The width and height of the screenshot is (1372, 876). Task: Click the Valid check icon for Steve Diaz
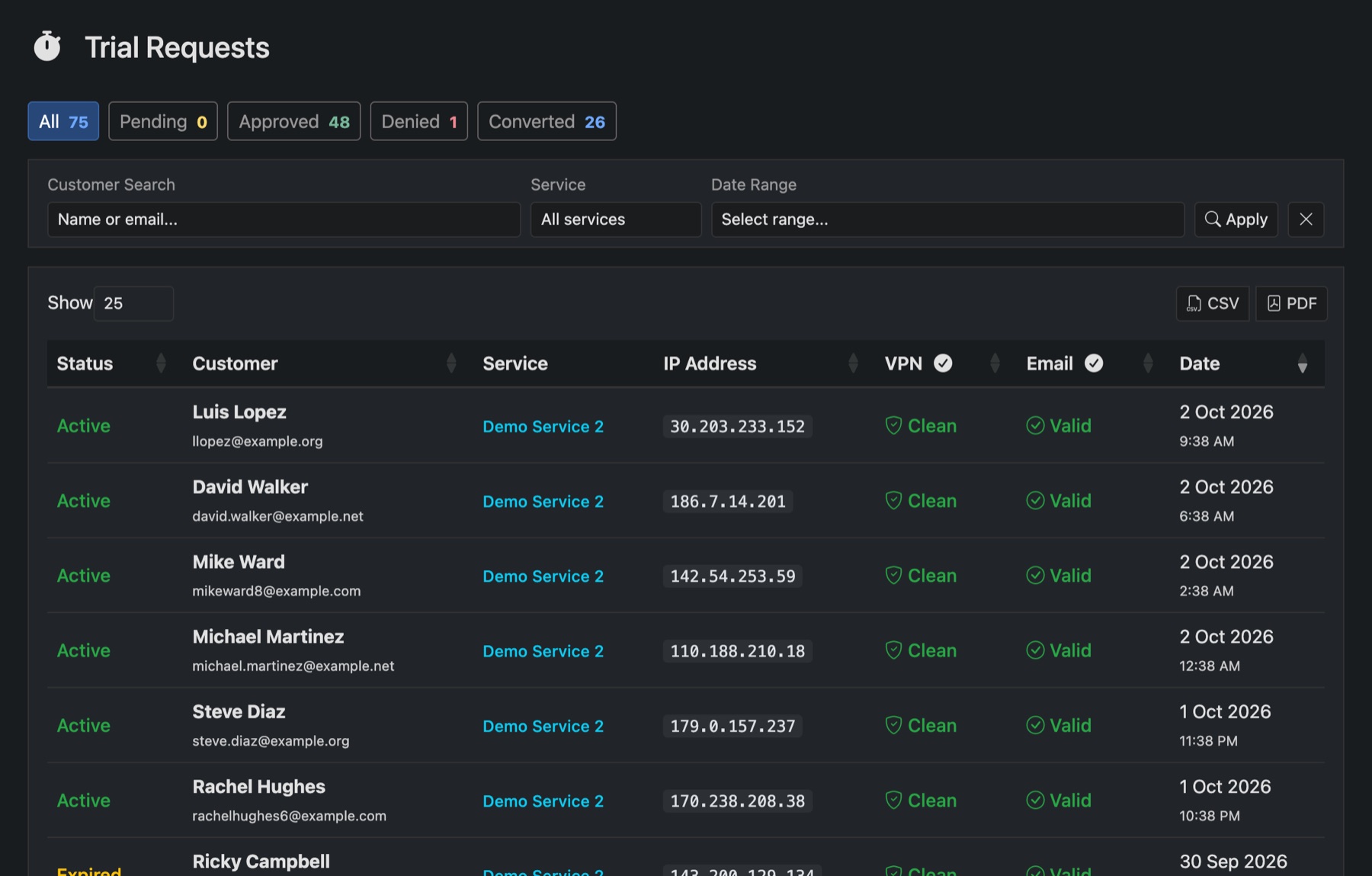point(1035,724)
